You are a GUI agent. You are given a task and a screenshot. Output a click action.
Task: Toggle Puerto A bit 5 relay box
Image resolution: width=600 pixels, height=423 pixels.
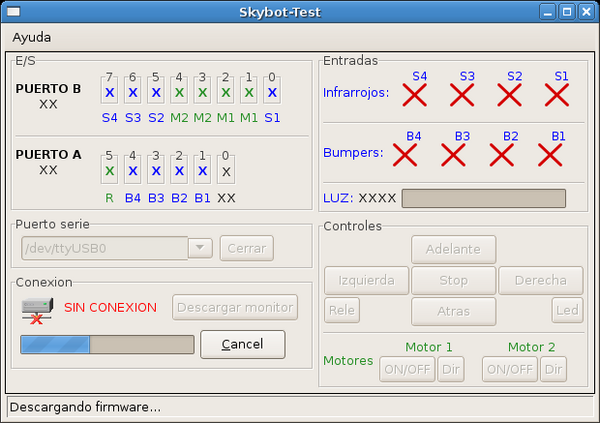pos(110,171)
